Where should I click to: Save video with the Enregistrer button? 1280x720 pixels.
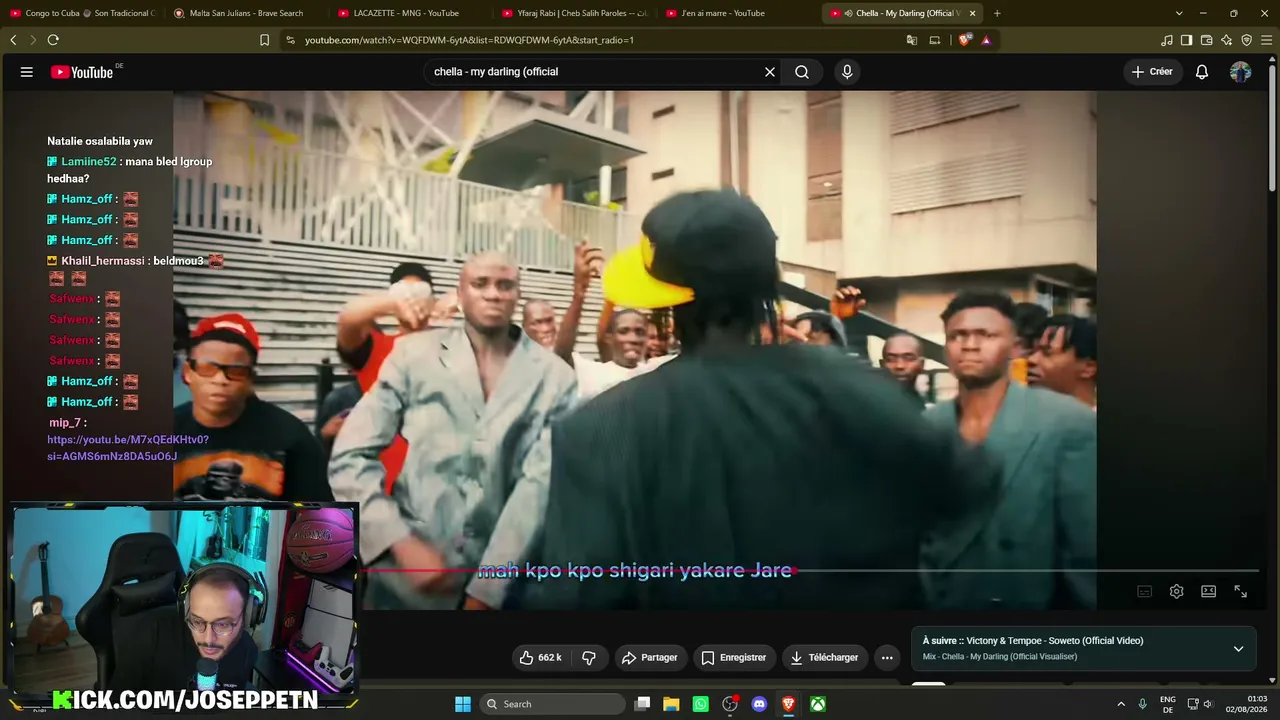(x=734, y=658)
